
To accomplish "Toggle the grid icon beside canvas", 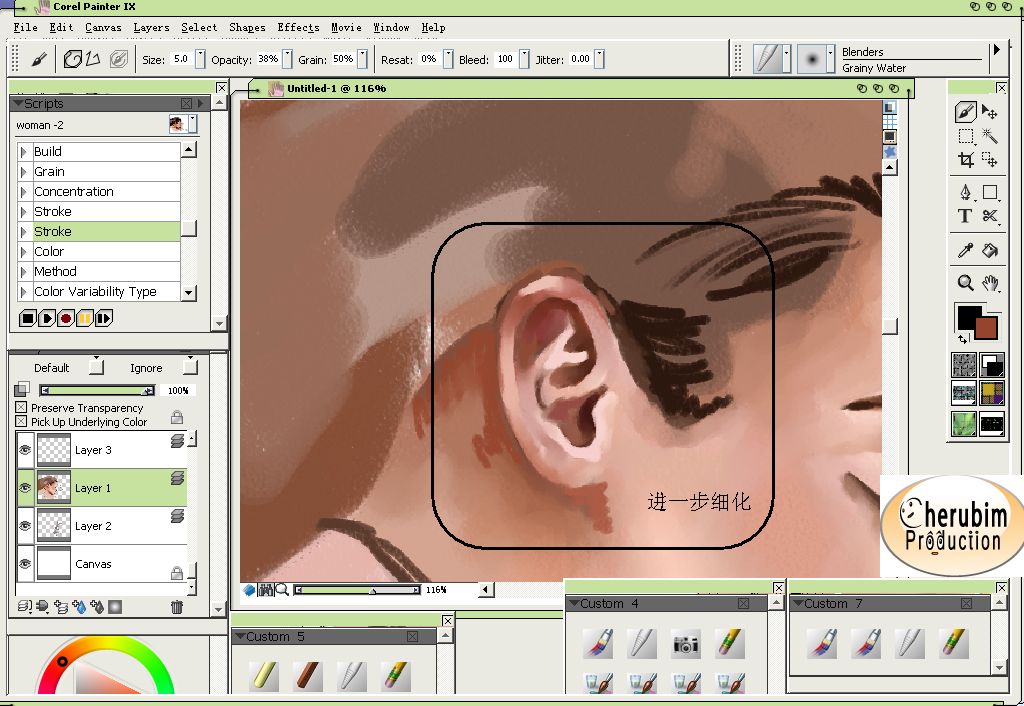I will pyautogui.click(x=889, y=122).
